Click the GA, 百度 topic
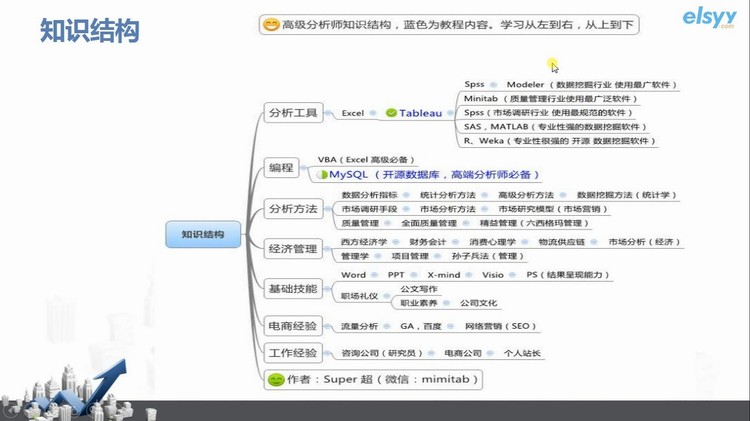The width and height of the screenshot is (750, 421). click(421, 326)
